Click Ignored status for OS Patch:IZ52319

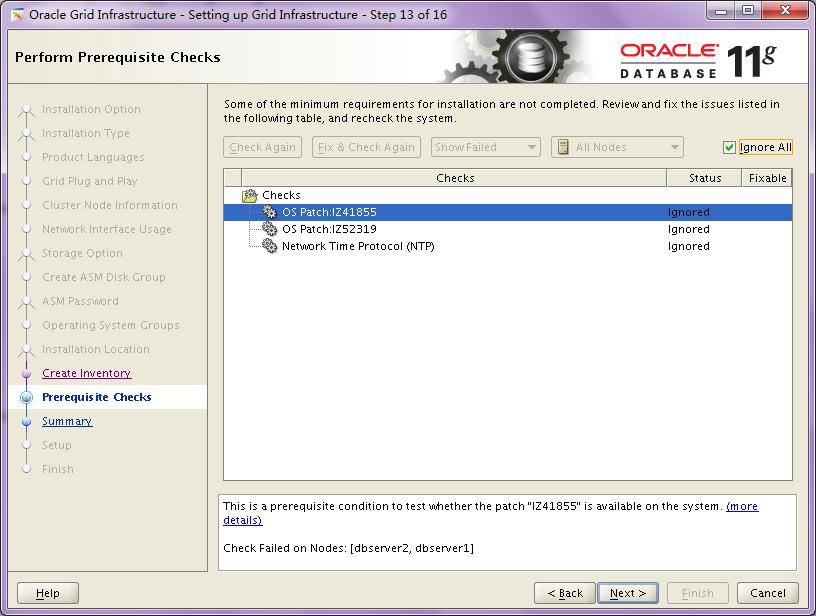688,229
